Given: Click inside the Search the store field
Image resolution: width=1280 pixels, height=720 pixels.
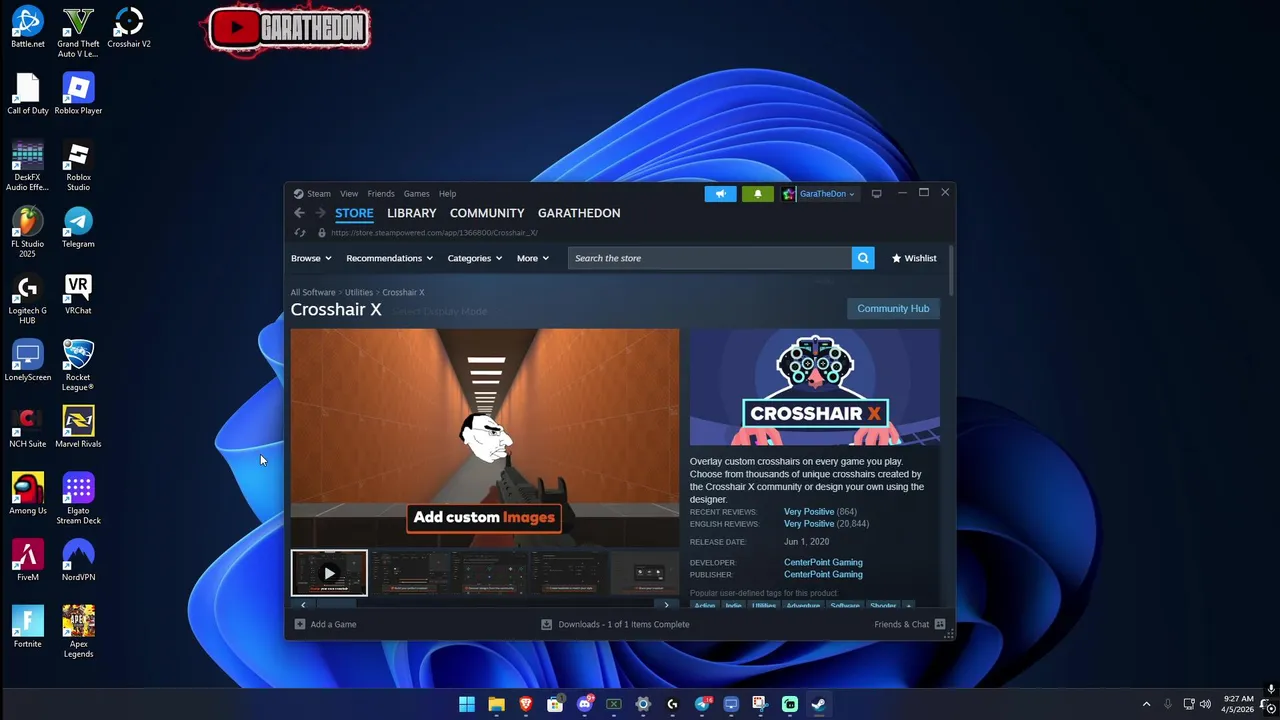Looking at the screenshot, I should [x=710, y=258].
